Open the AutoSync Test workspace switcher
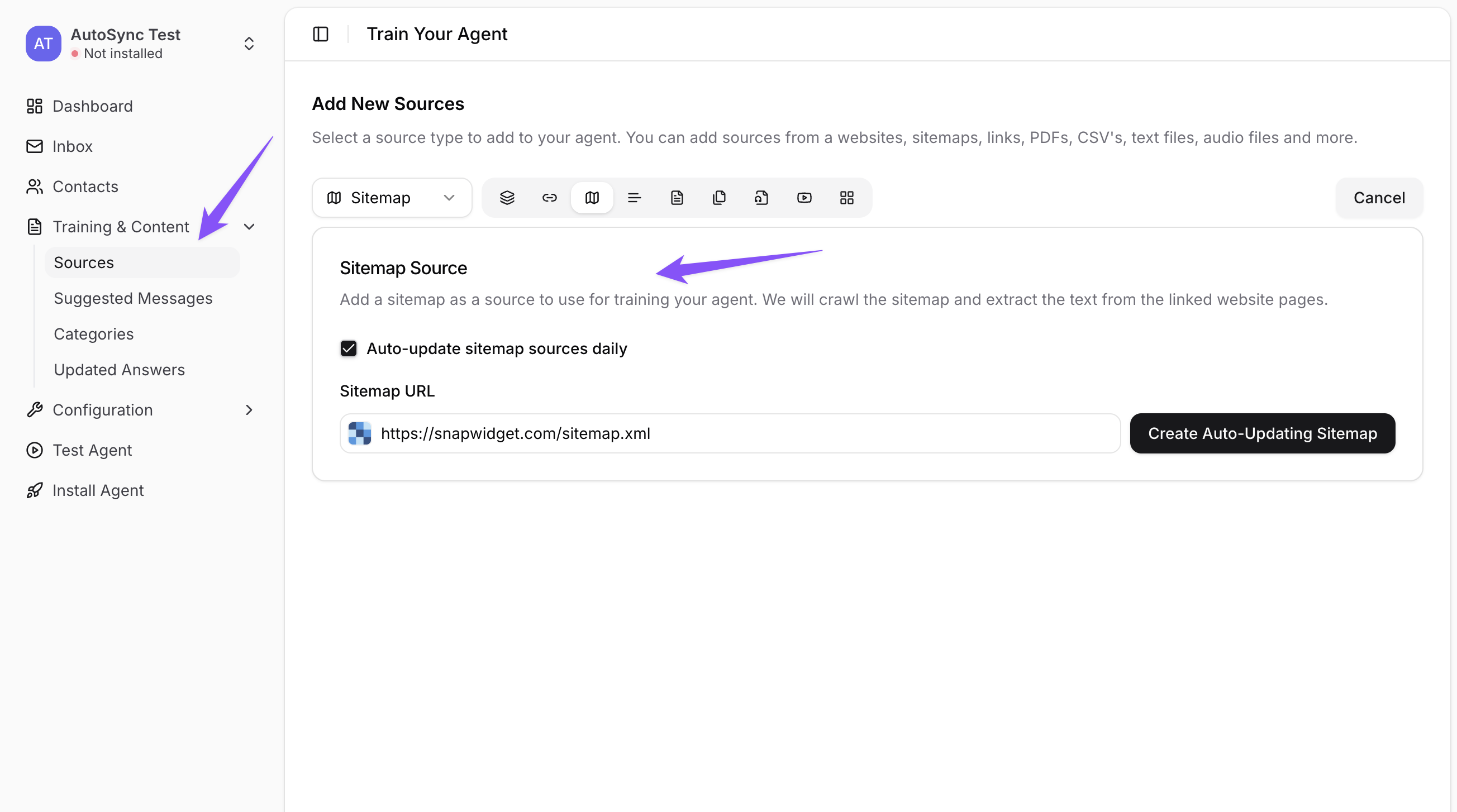This screenshot has width=1457, height=812. point(249,44)
